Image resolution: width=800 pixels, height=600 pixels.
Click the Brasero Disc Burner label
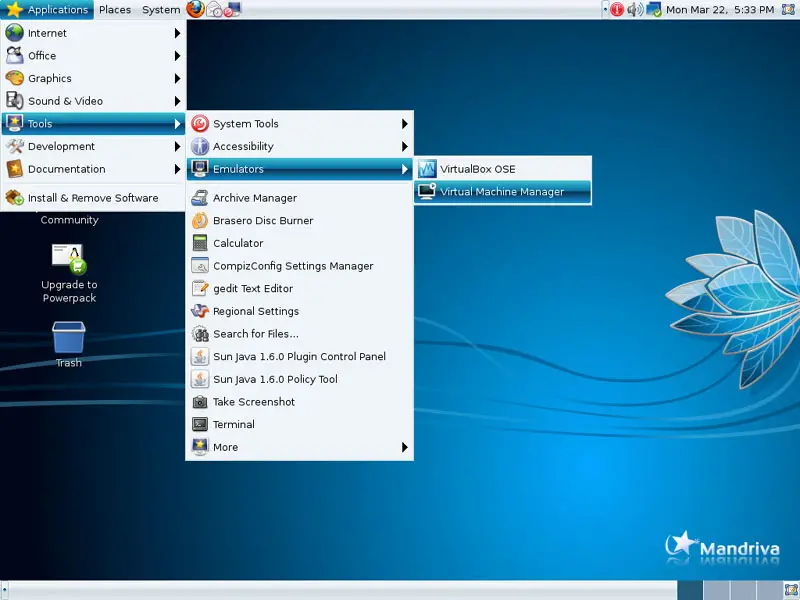(263, 220)
